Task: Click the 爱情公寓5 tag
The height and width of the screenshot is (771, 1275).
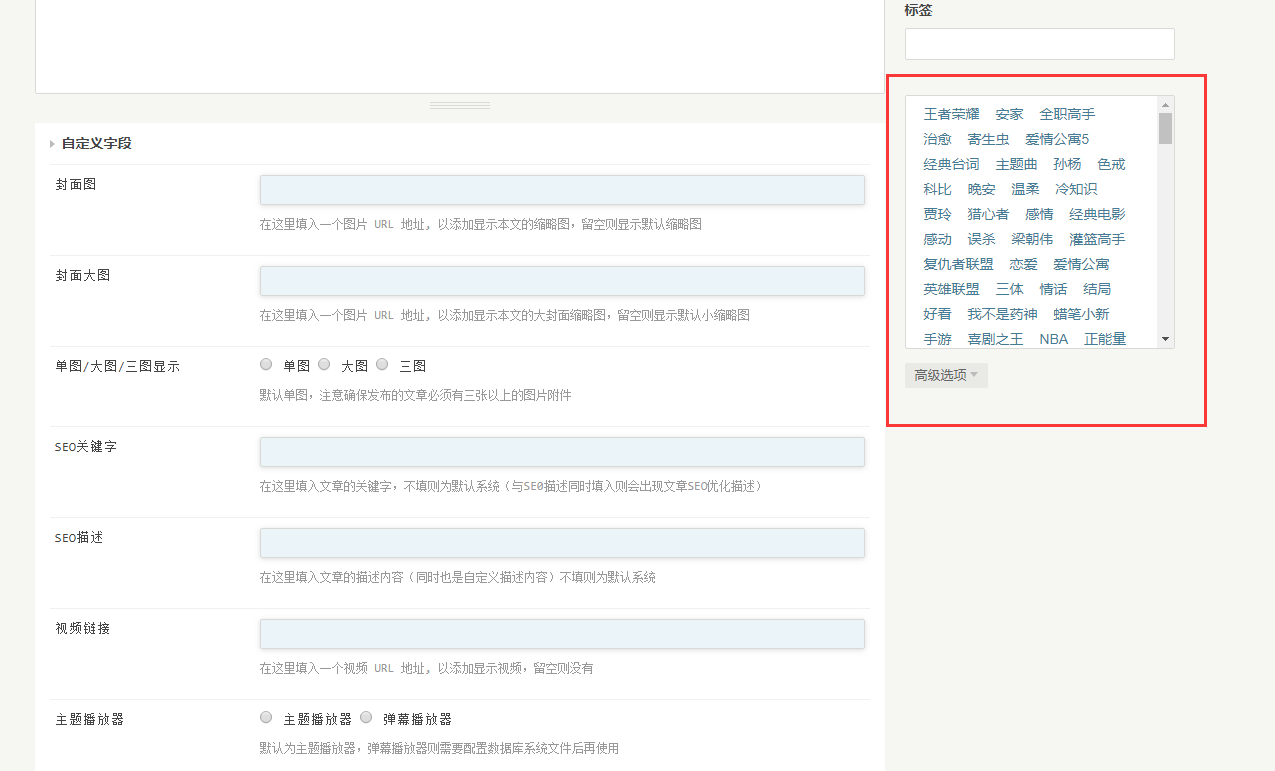Action: (x=1057, y=139)
